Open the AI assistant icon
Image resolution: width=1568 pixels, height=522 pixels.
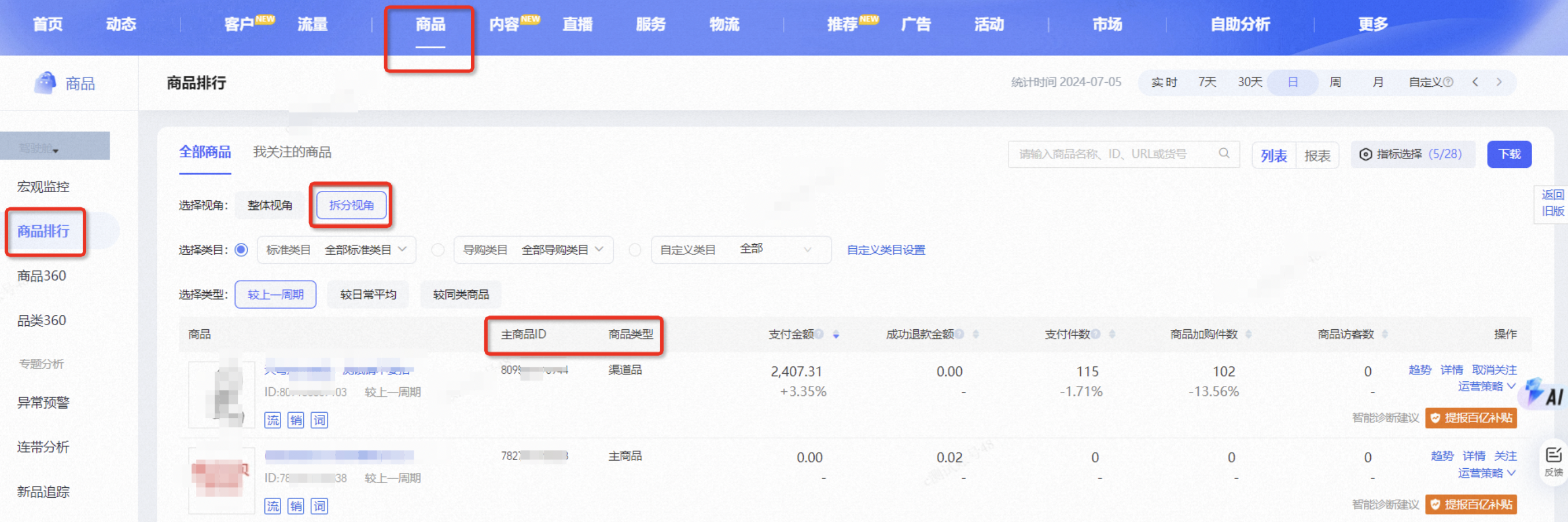click(x=1544, y=393)
